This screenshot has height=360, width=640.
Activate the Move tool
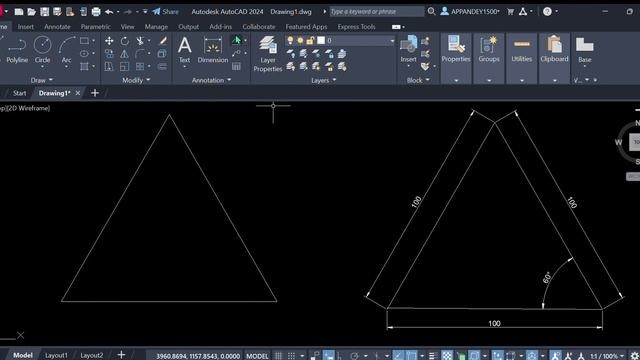pos(109,41)
